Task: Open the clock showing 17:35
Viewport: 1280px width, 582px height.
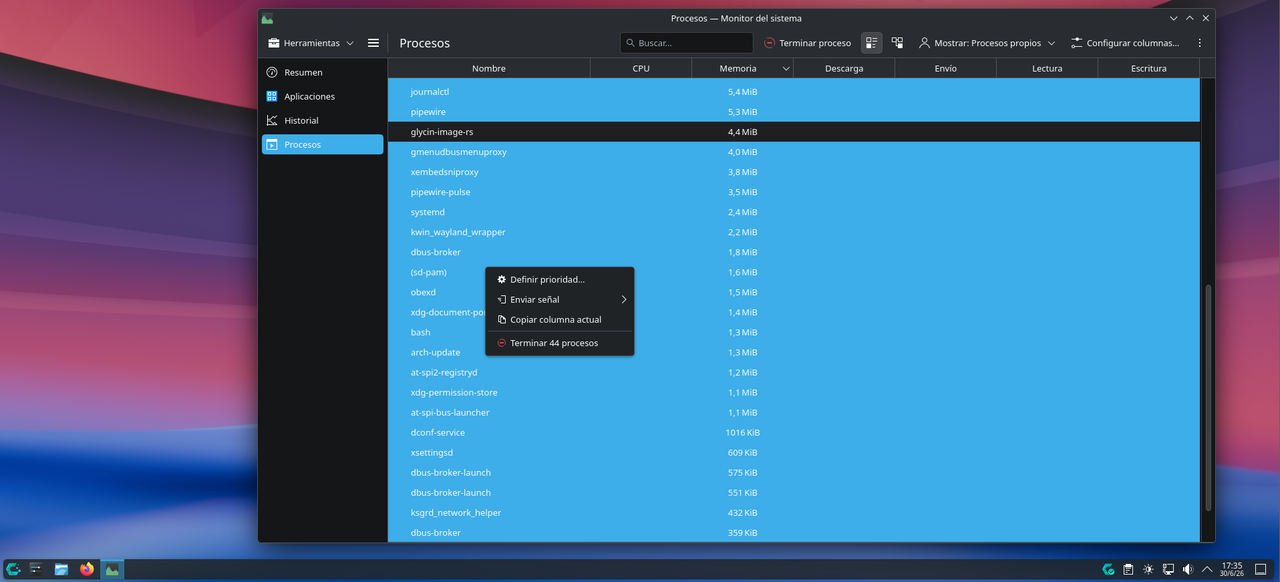Action: pos(1232,569)
